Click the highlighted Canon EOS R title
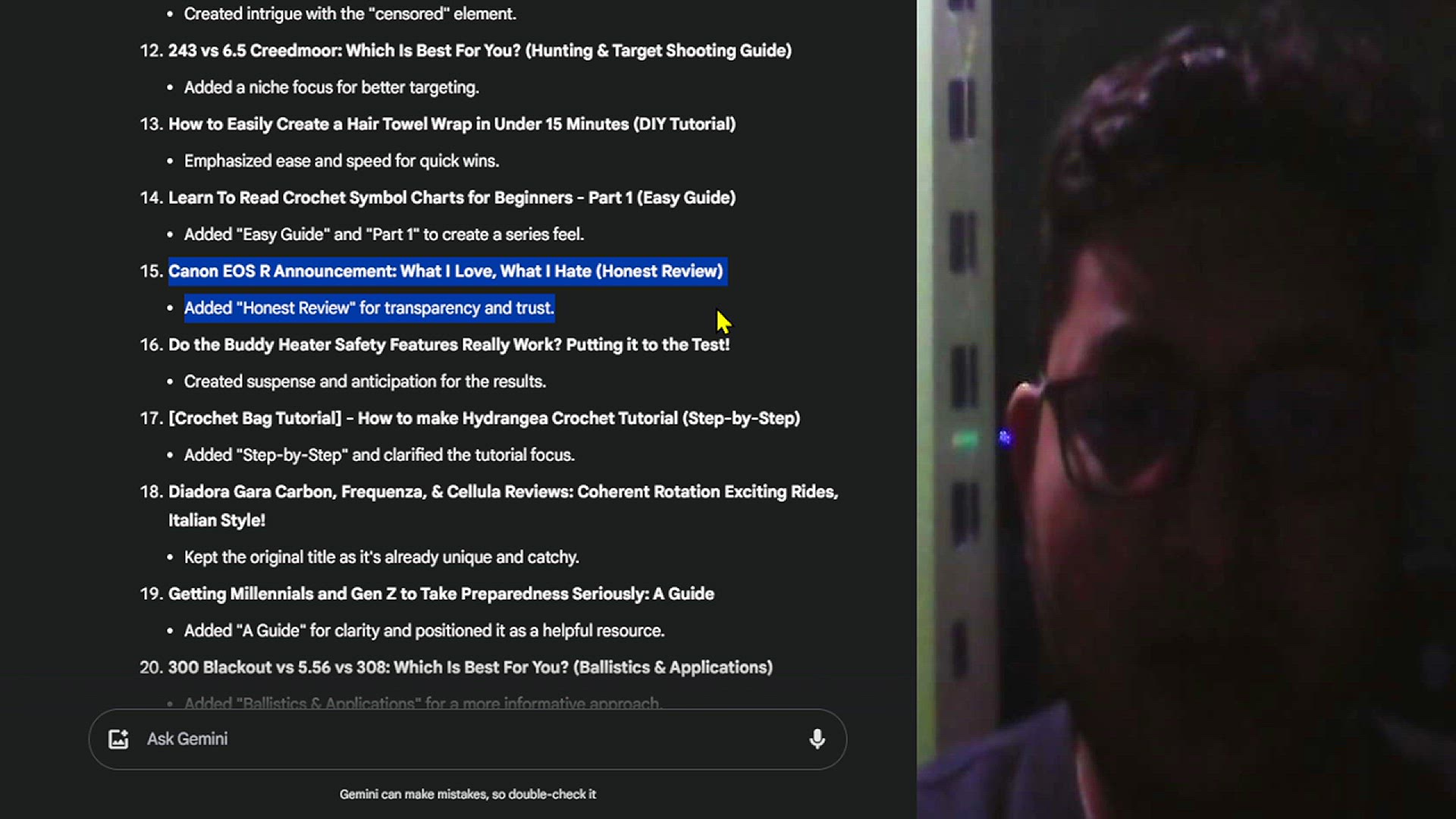The height and width of the screenshot is (819, 1456). click(445, 271)
